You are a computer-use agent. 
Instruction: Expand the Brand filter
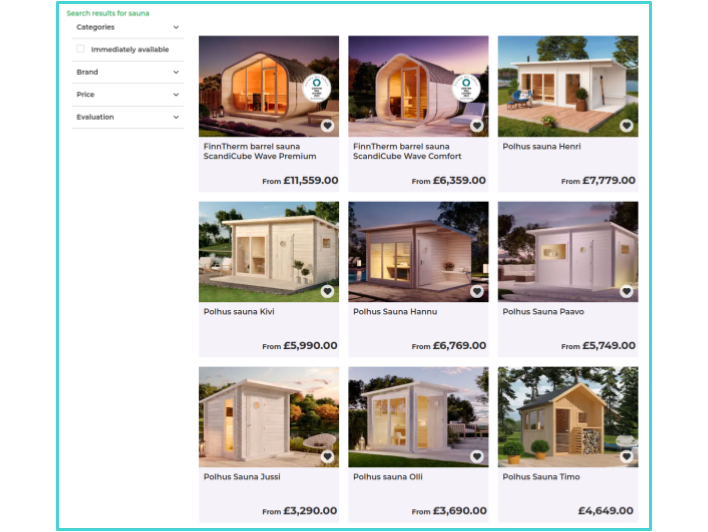click(x=128, y=72)
